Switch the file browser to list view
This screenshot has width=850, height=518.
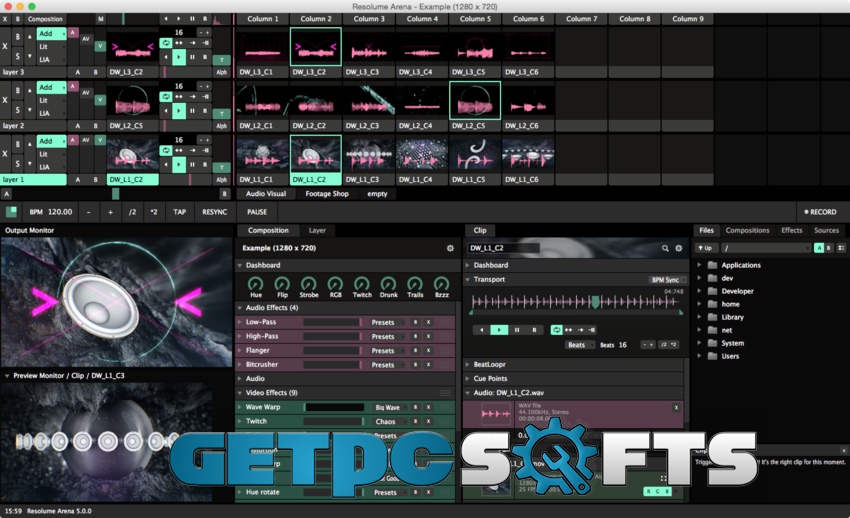(841, 248)
